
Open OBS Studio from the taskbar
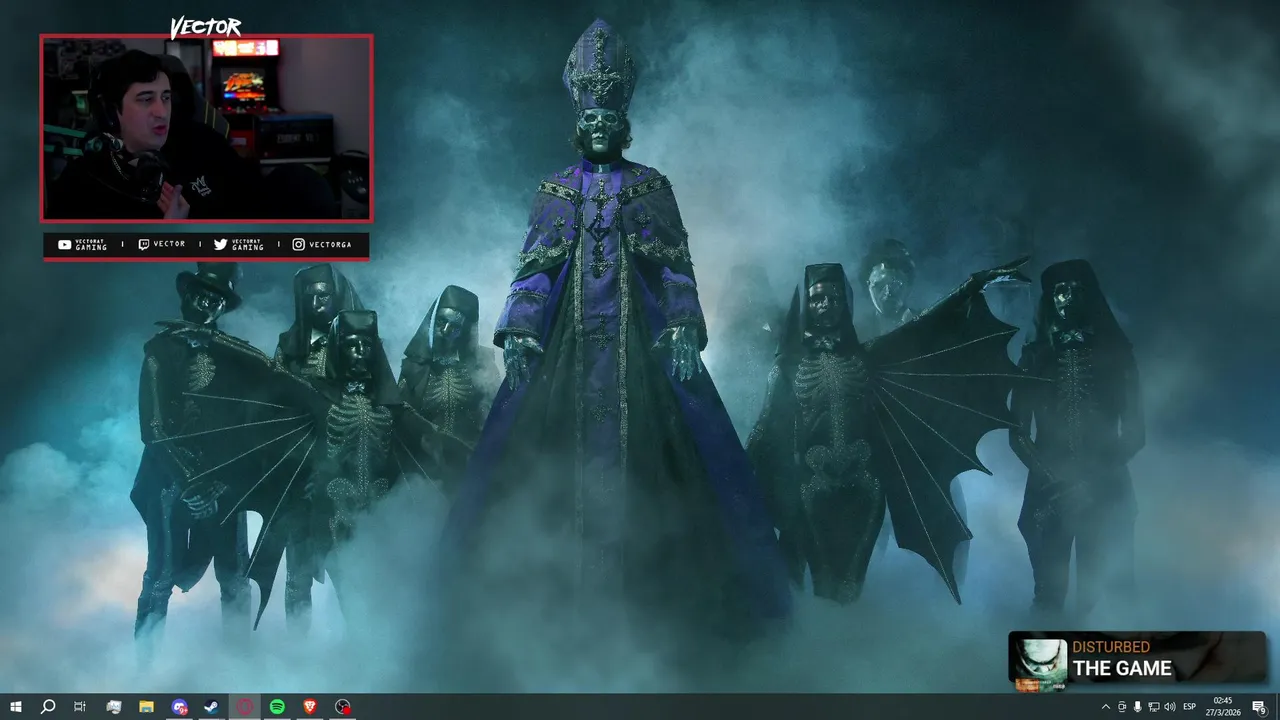click(x=343, y=707)
